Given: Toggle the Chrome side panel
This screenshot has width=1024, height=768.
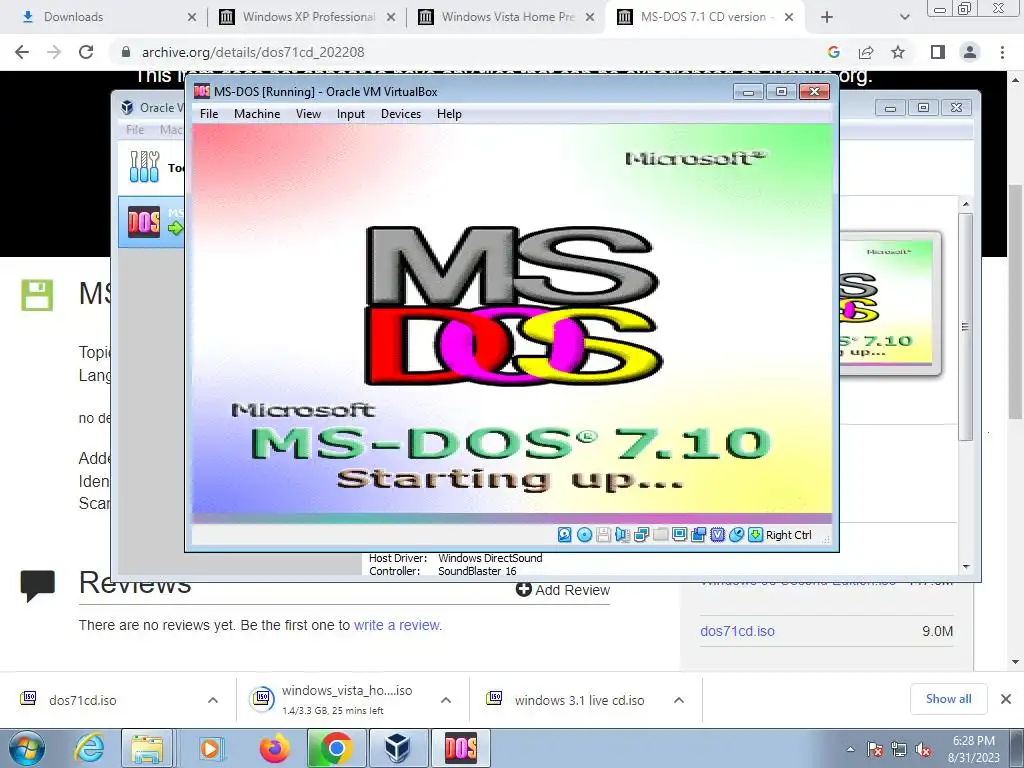Looking at the screenshot, I should 938,52.
